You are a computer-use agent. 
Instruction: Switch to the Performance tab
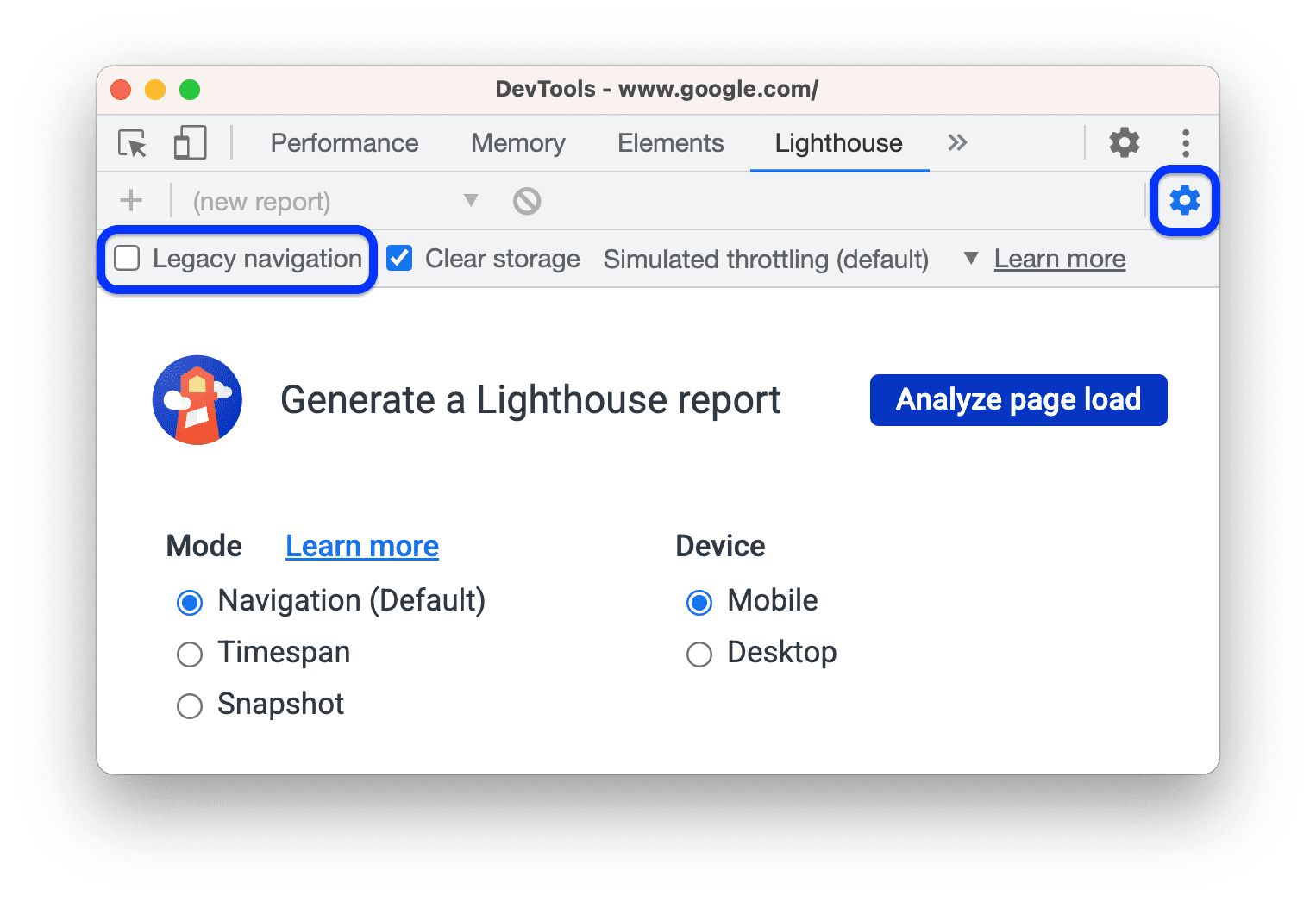coord(344,143)
